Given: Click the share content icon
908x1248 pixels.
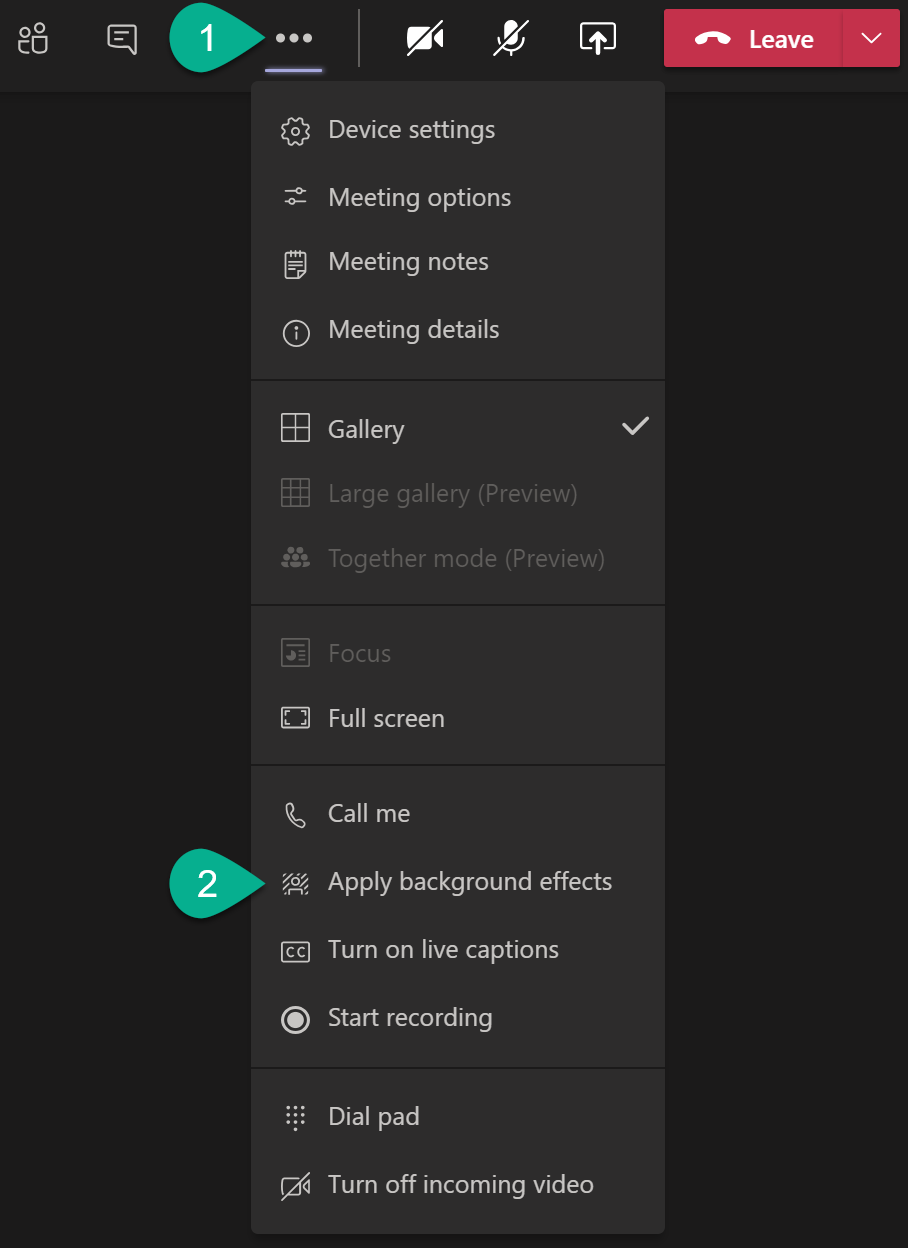Looking at the screenshot, I should point(597,39).
